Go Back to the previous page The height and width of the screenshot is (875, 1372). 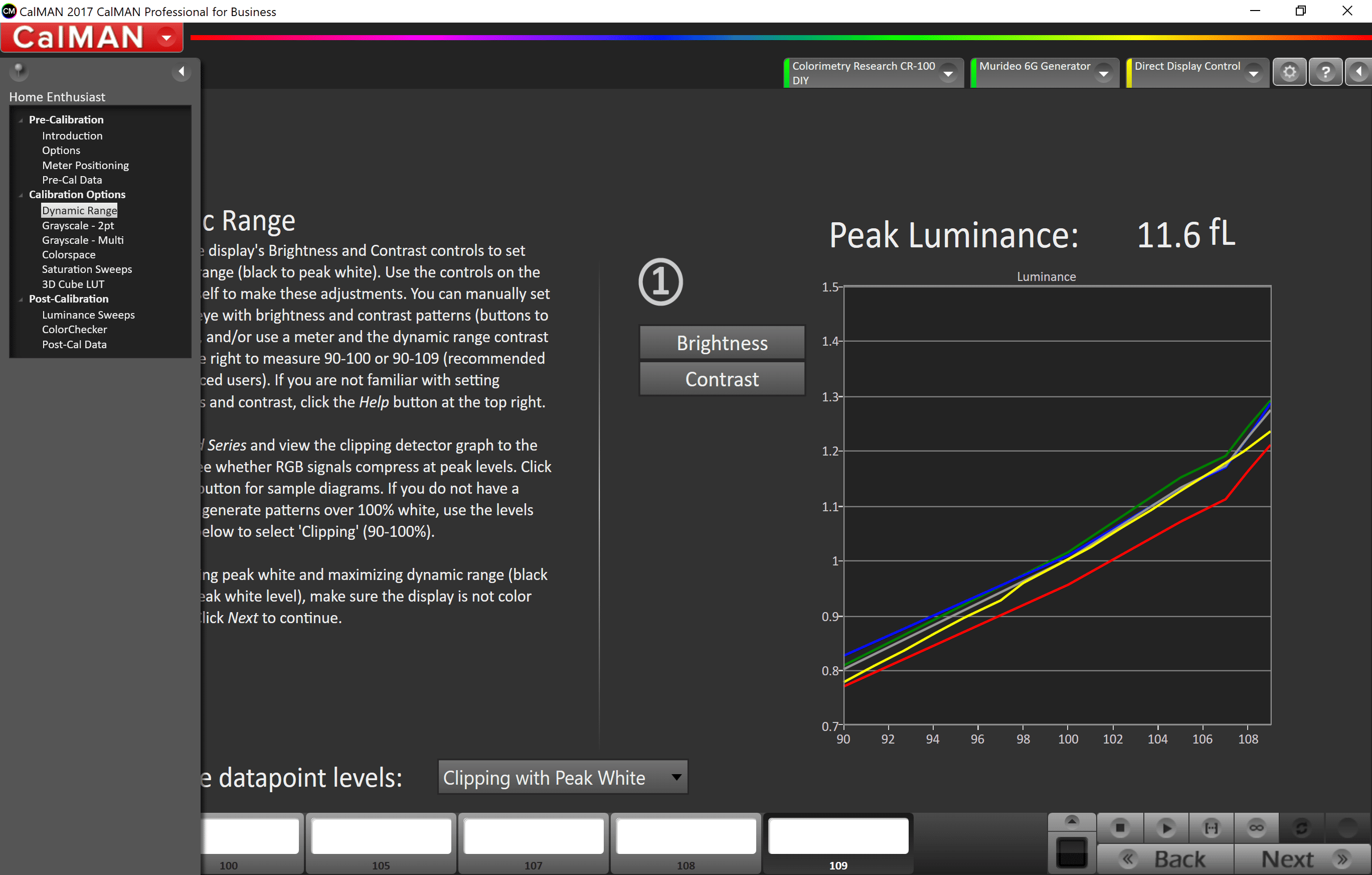(1165, 859)
